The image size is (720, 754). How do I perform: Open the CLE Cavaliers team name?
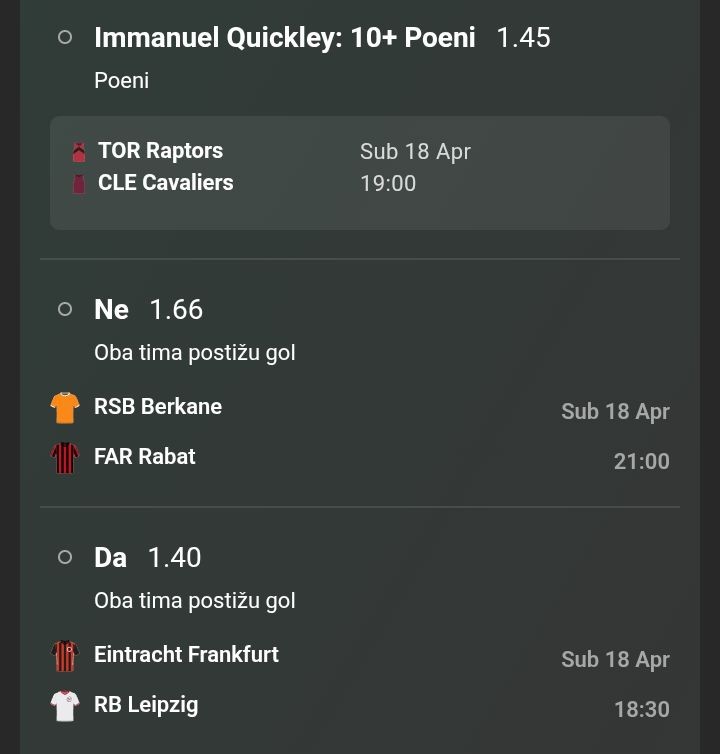coord(165,183)
